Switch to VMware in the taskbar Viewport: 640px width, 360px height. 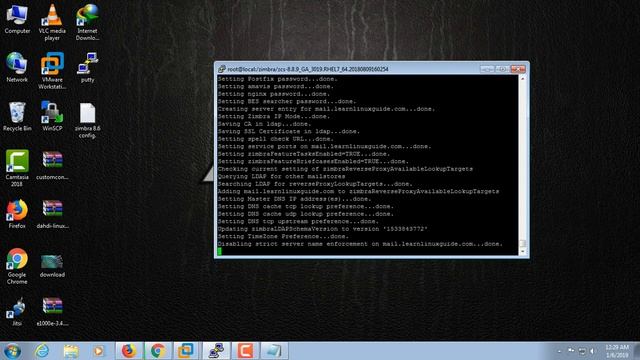[x=186, y=351]
